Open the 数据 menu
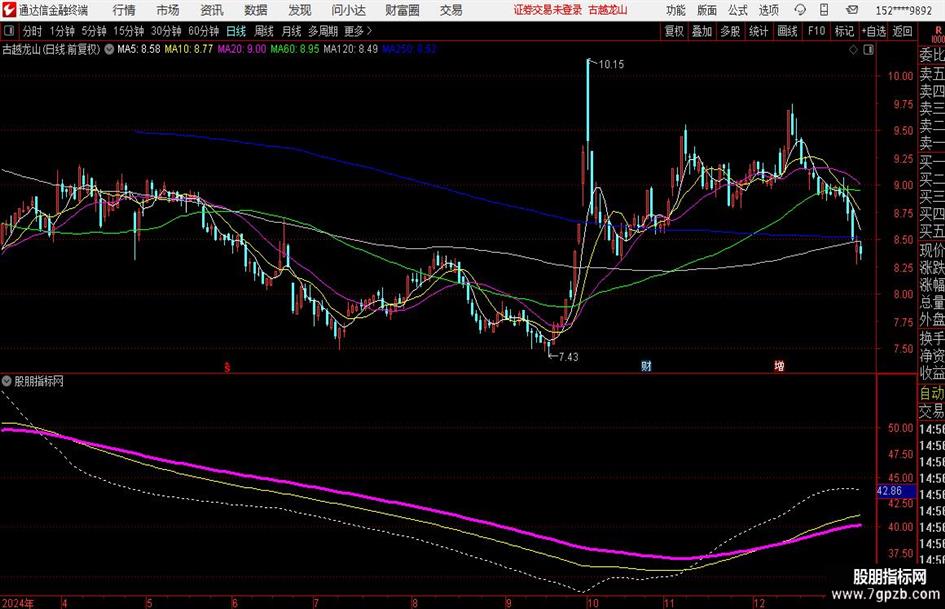The width and height of the screenshot is (945, 609). (x=256, y=10)
